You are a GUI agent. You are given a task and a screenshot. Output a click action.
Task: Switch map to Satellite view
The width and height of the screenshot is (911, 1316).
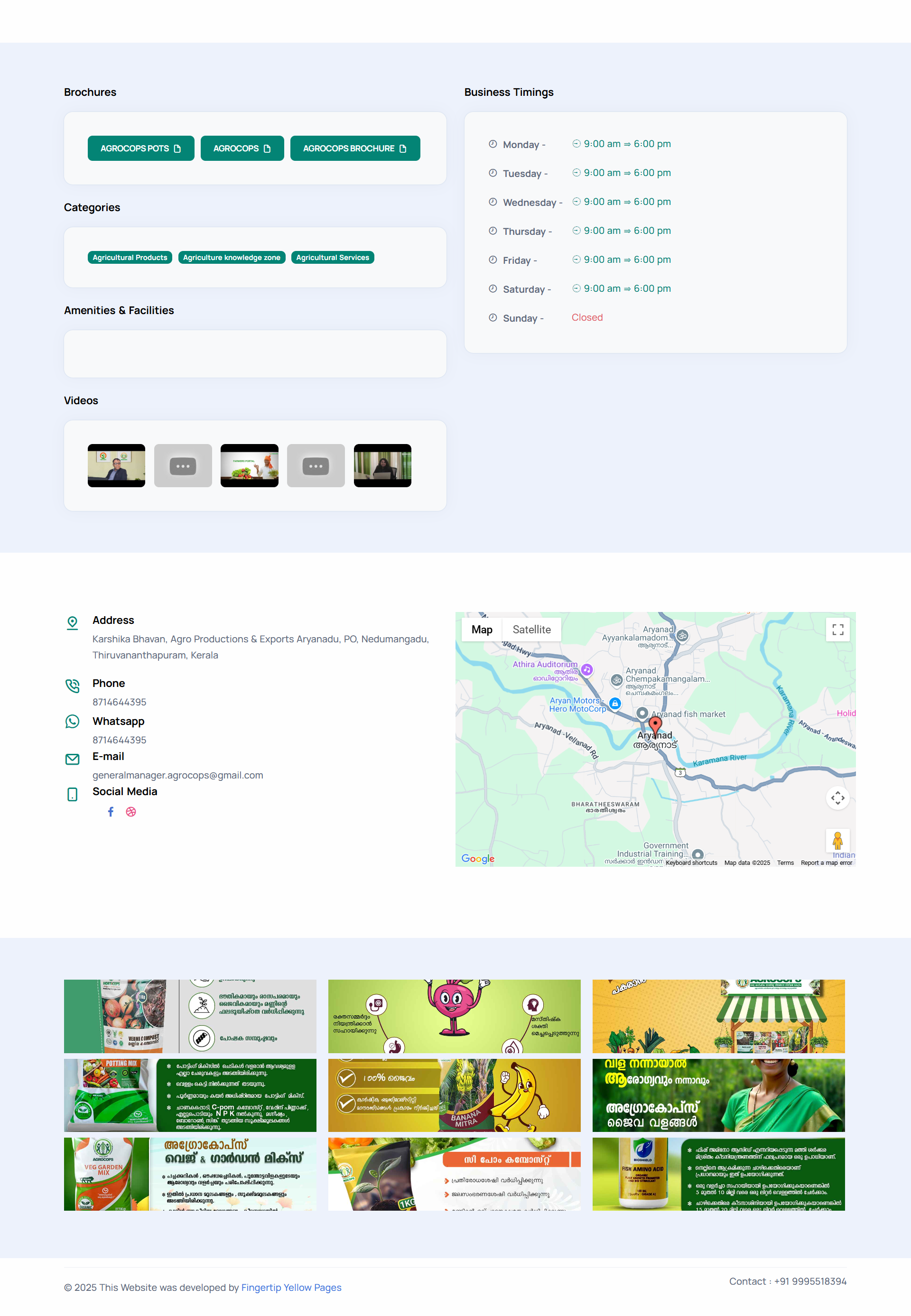[531, 630]
